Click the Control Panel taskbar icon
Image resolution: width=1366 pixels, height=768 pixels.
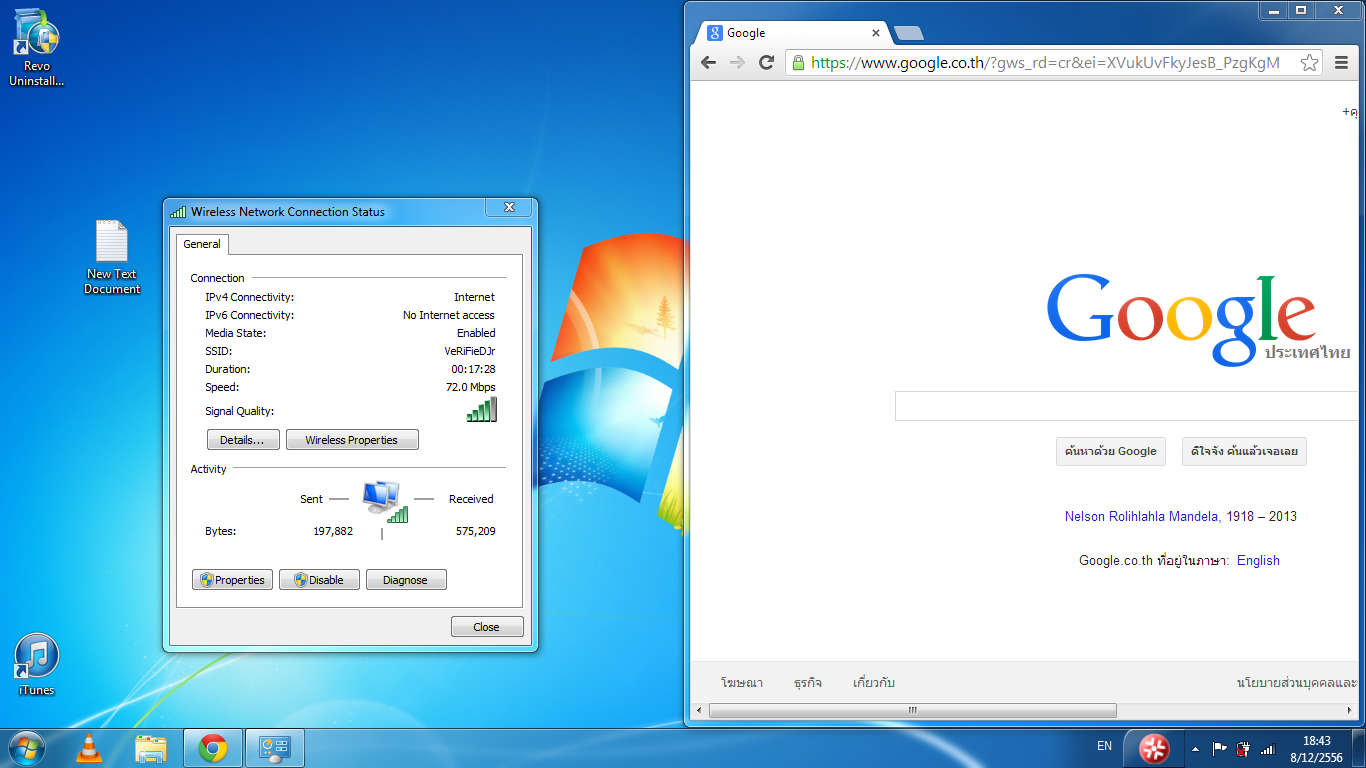pyautogui.click(x=274, y=748)
